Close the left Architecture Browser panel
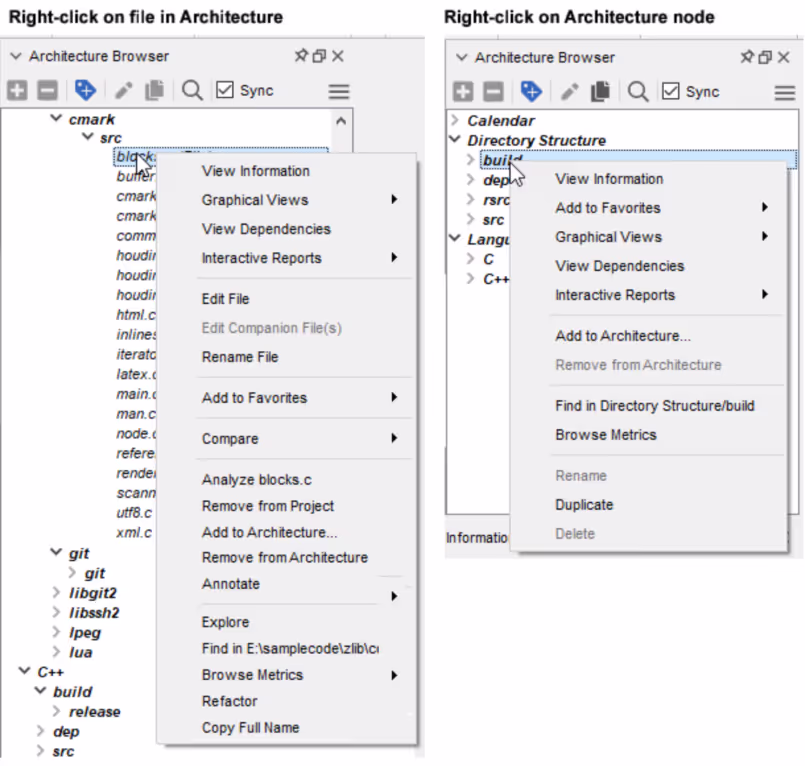Viewport: 805px width, 766px height. coord(338,55)
